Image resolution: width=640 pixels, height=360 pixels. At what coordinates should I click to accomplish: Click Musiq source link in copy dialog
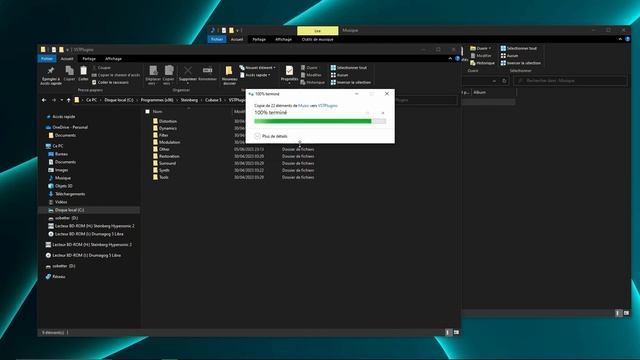coord(303,106)
